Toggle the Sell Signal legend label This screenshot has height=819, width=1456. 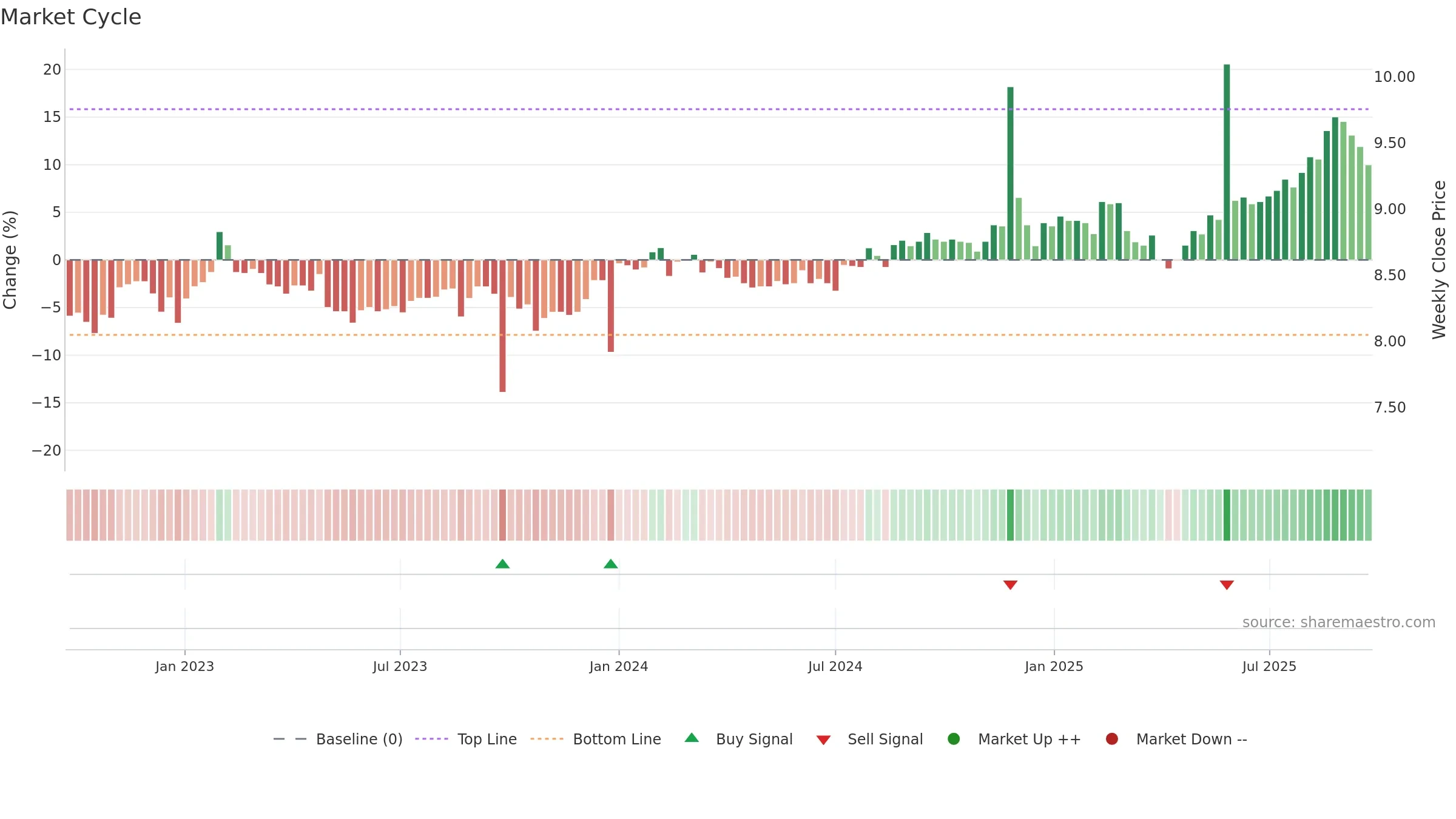pyautogui.click(x=885, y=739)
